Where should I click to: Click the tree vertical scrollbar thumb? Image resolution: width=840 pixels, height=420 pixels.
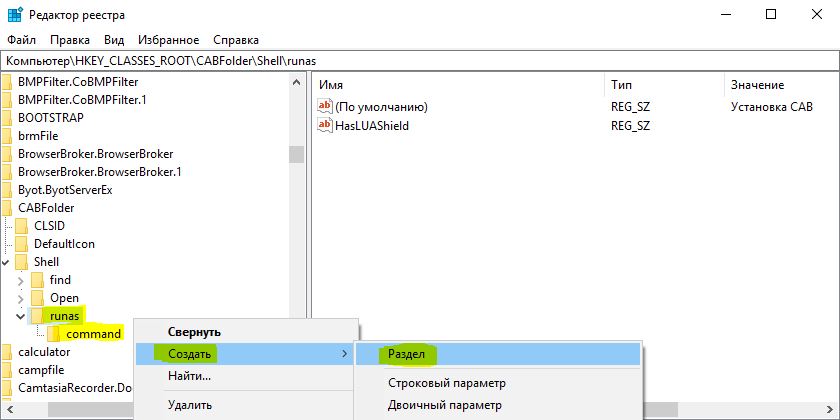click(296, 154)
